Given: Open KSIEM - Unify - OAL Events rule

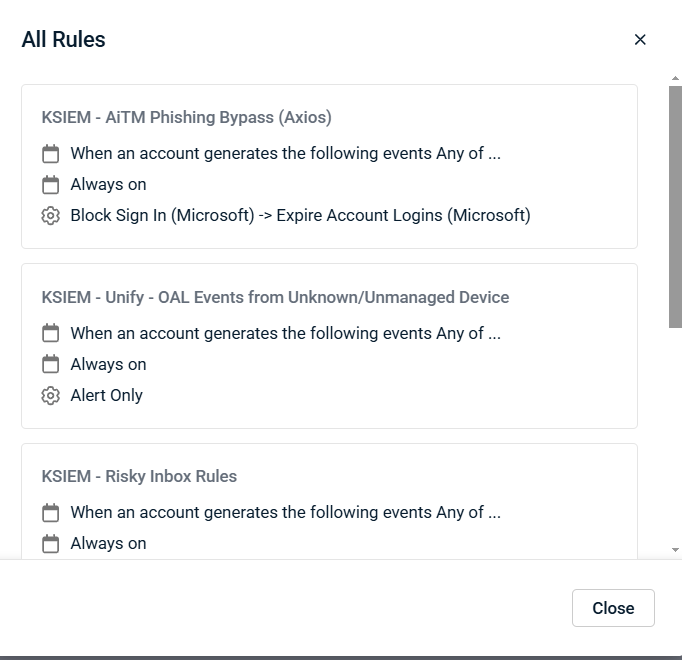Looking at the screenshot, I should point(275,297).
